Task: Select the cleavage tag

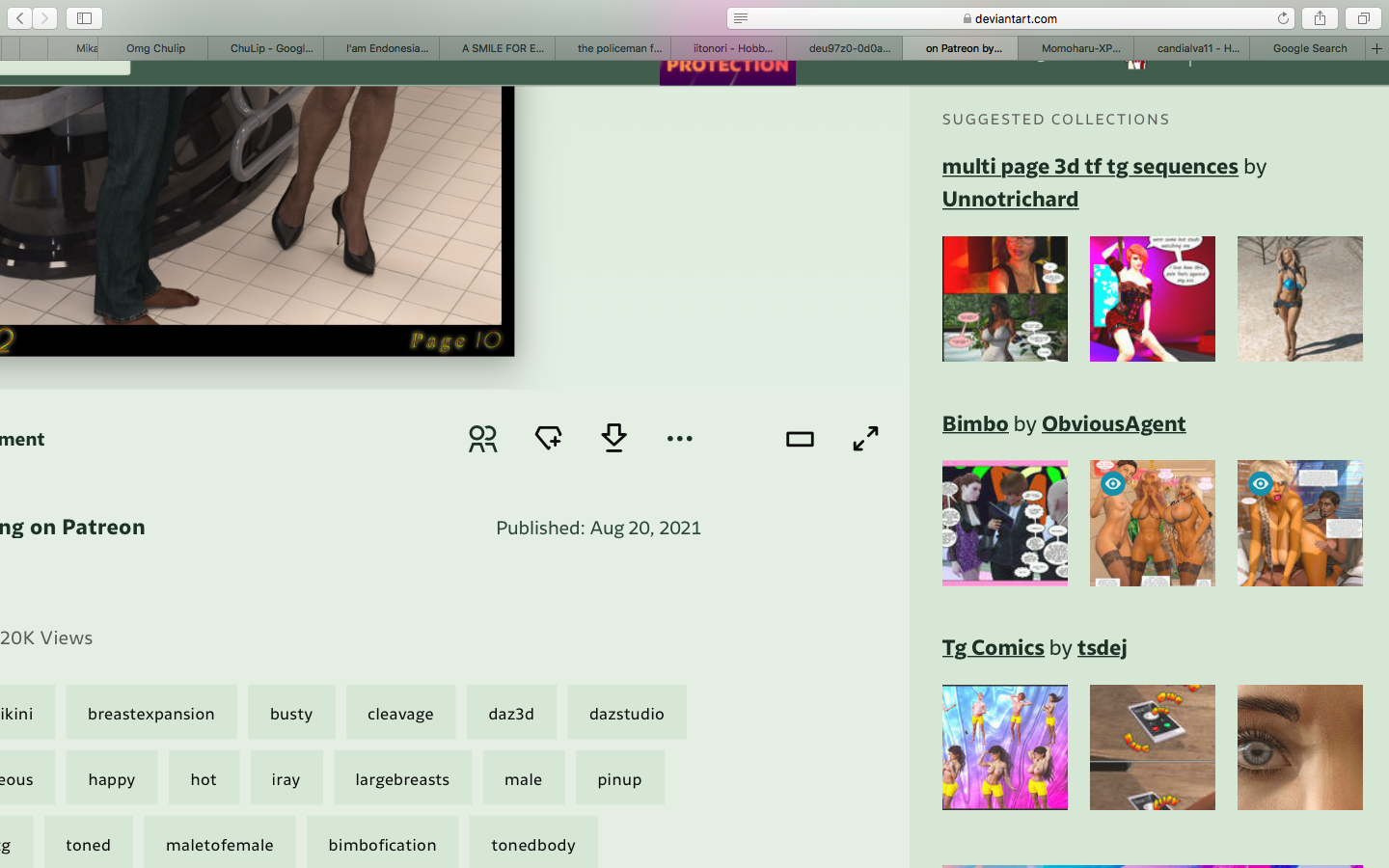Action: tap(400, 713)
